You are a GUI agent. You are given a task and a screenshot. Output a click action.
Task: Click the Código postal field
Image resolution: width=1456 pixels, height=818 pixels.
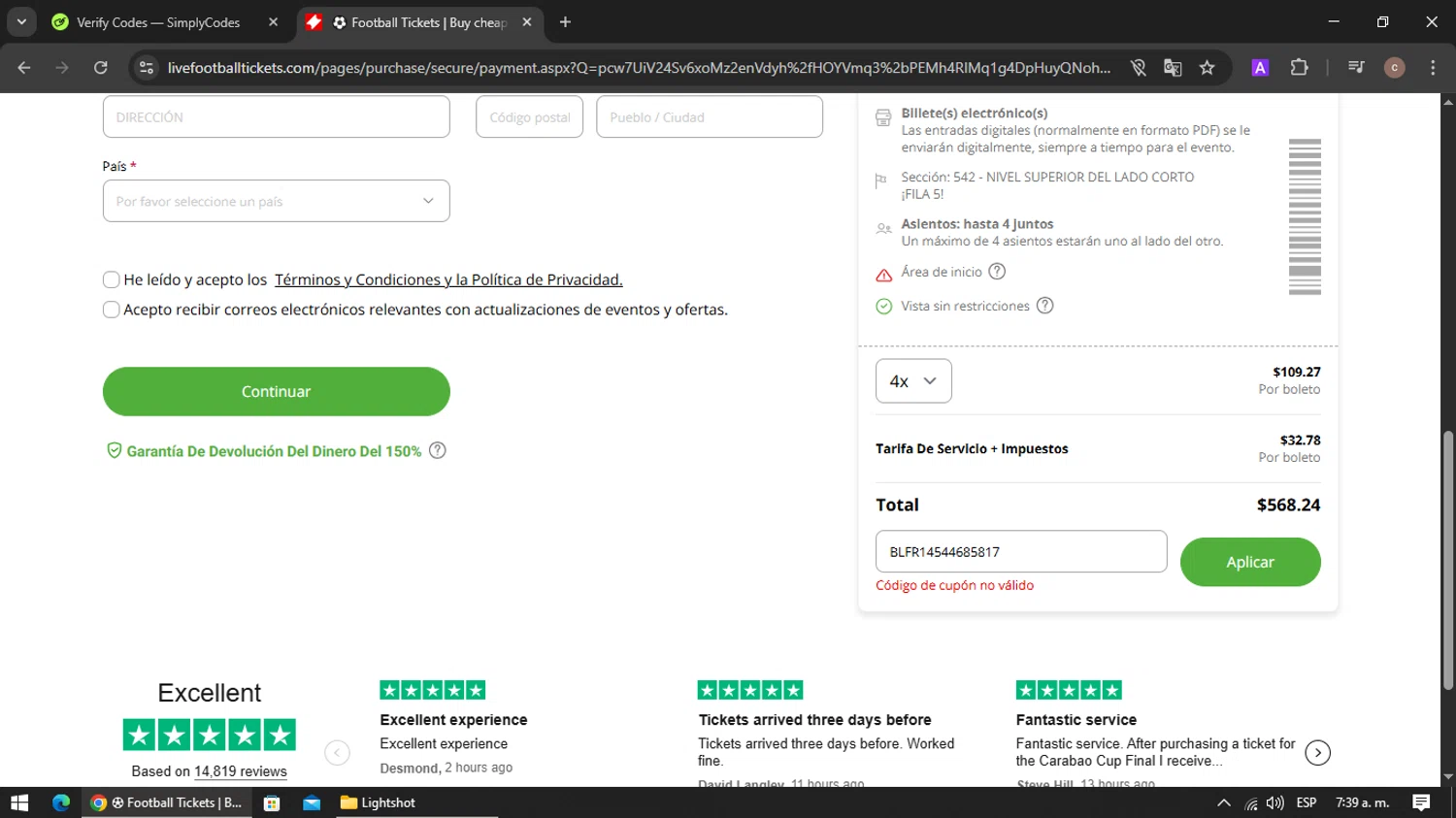(529, 116)
